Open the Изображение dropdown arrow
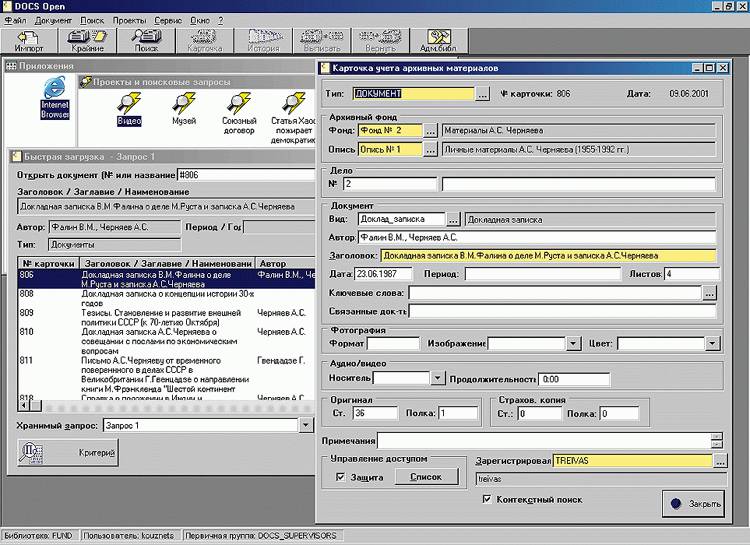 pos(574,344)
